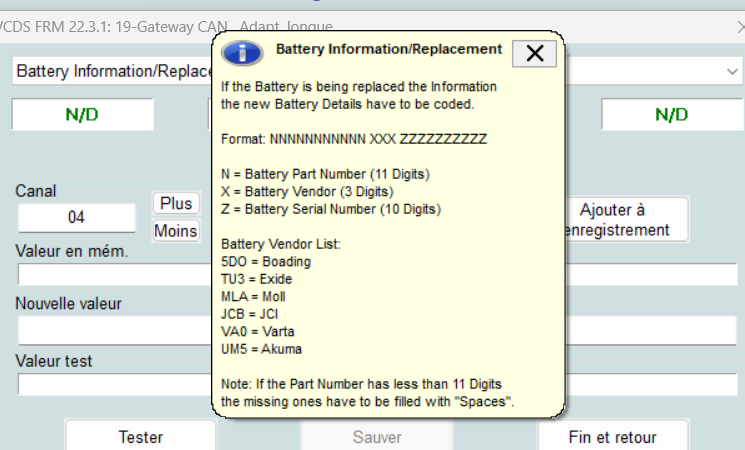
Task: Click the 'UM5 = Akuma' vendor line
Action: click(x=261, y=349)
